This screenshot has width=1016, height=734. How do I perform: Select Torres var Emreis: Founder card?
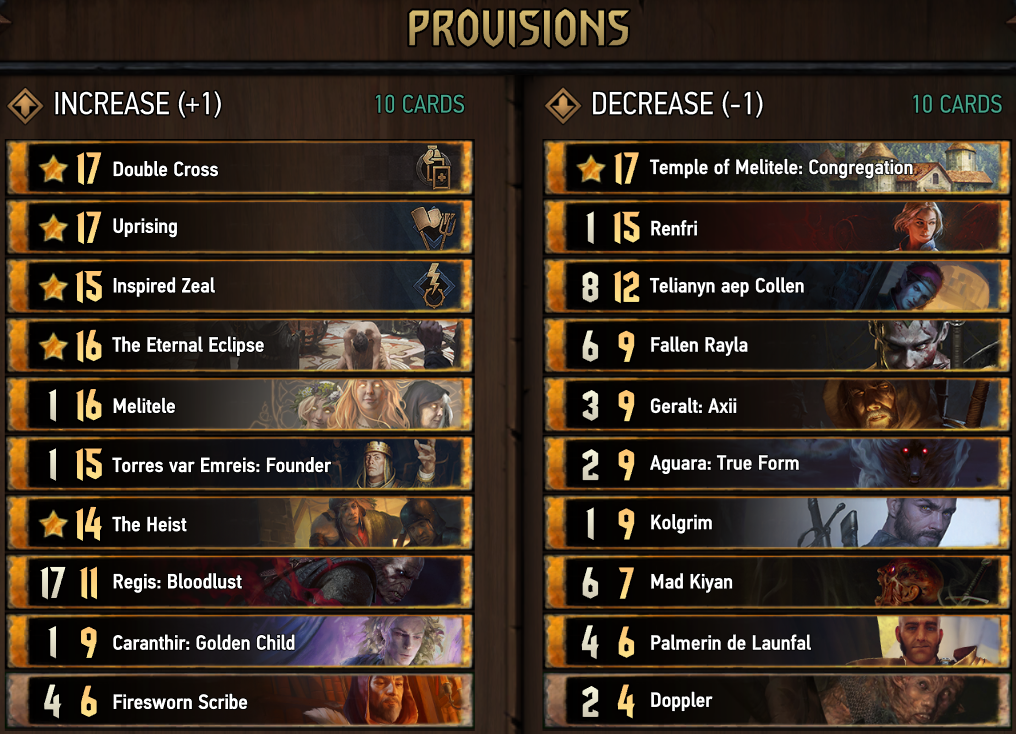[240, 465]
